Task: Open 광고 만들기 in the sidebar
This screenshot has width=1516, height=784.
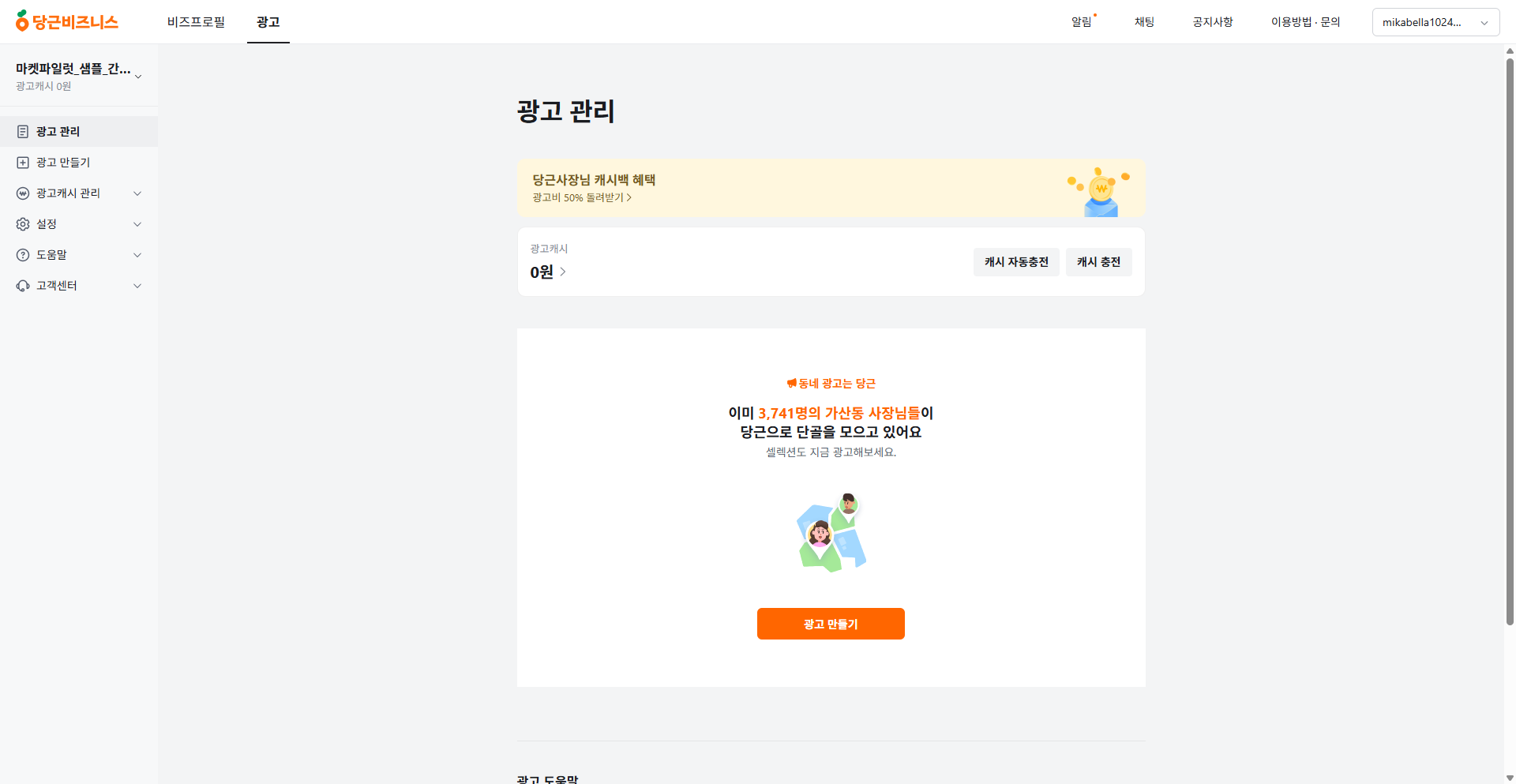Action: tap(79, 163)
